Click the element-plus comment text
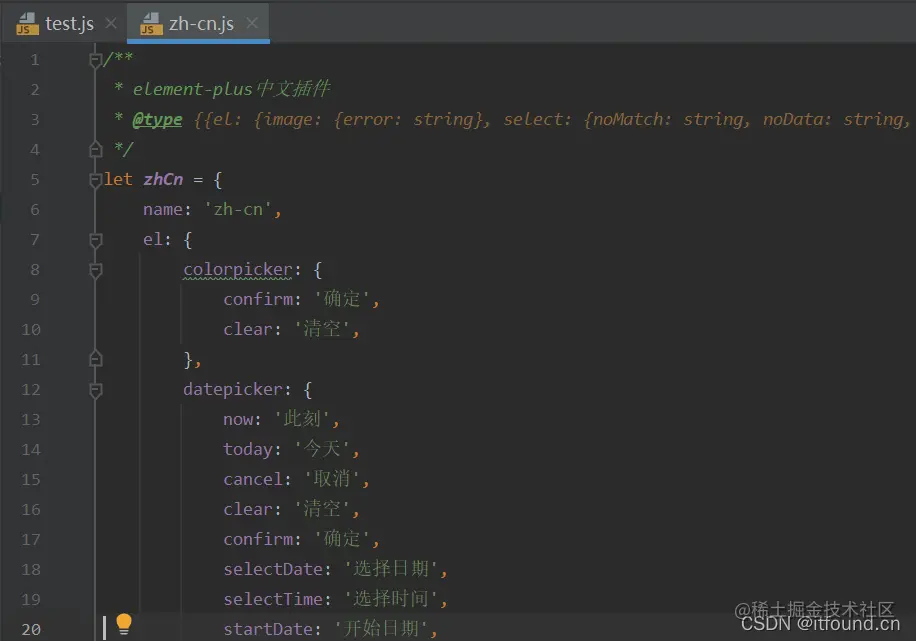 tap(231, 89)
